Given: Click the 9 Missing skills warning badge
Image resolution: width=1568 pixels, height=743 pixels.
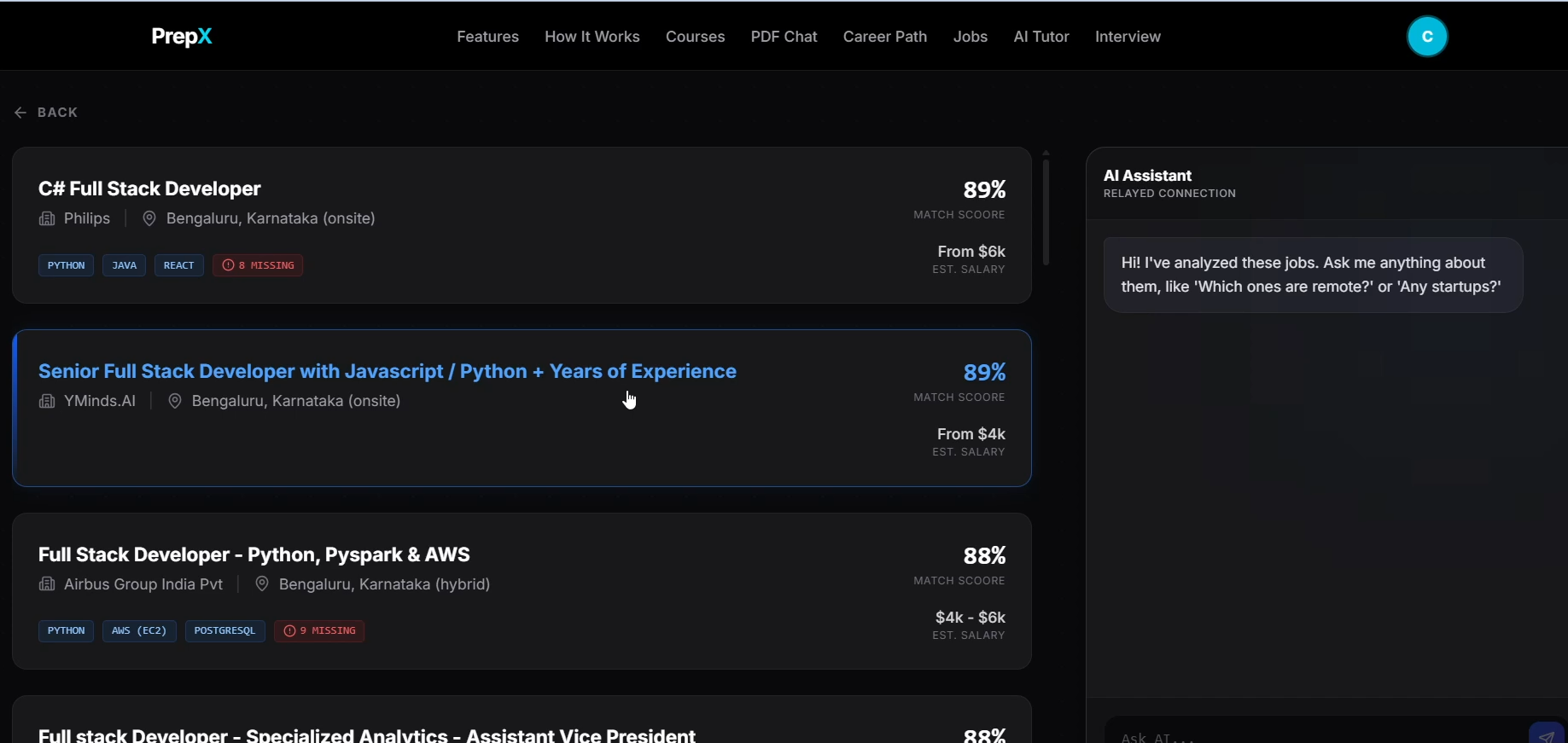Looking at the screenshot, I should 319,631.
